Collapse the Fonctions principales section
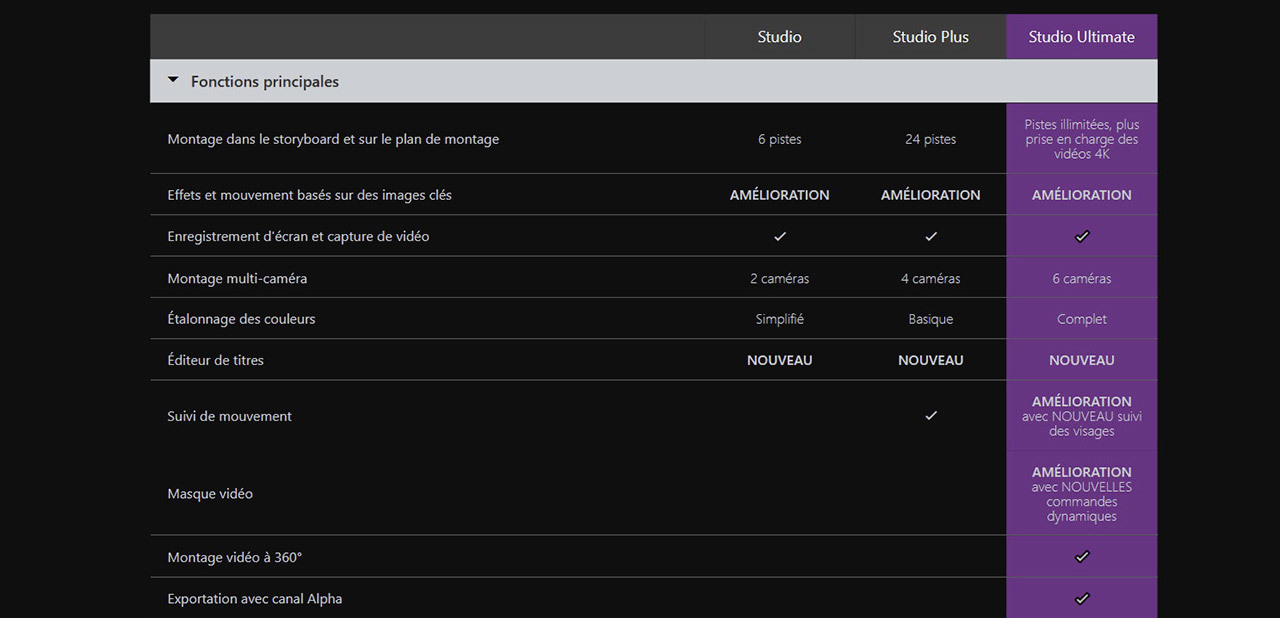The image size is (1280, 618). 174,81
